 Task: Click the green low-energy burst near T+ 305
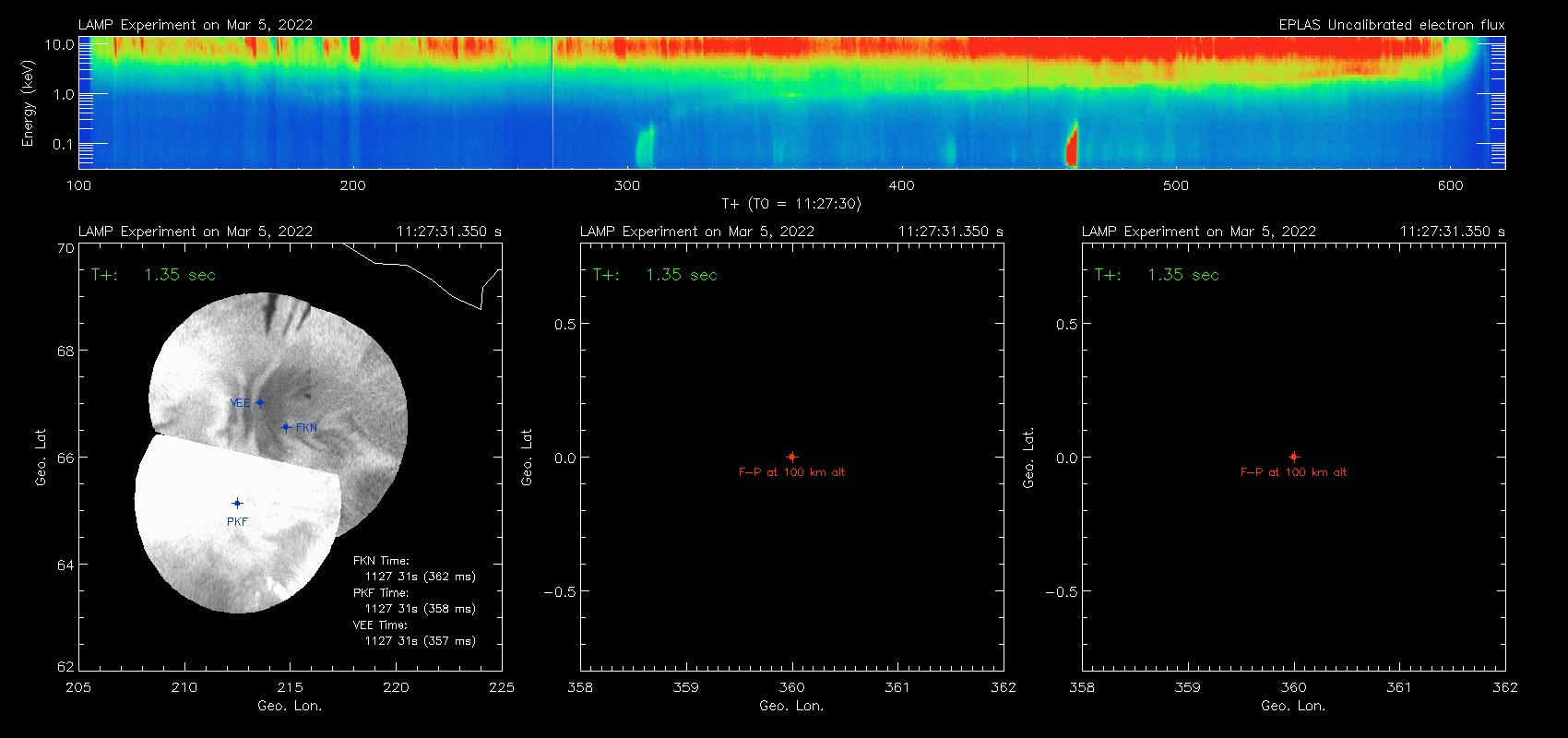[644, 148]
